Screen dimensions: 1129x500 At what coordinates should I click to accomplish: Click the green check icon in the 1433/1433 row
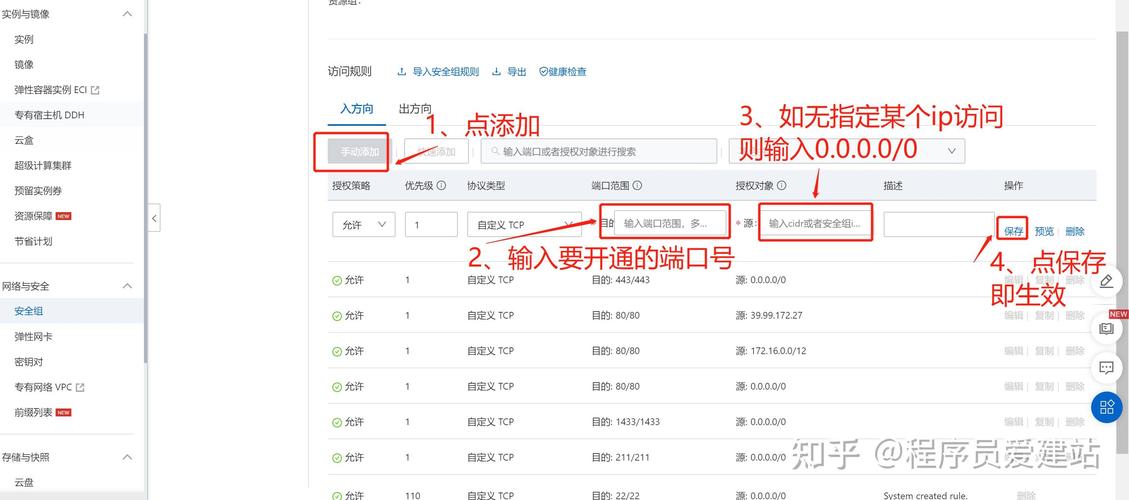tap(337, 422)
